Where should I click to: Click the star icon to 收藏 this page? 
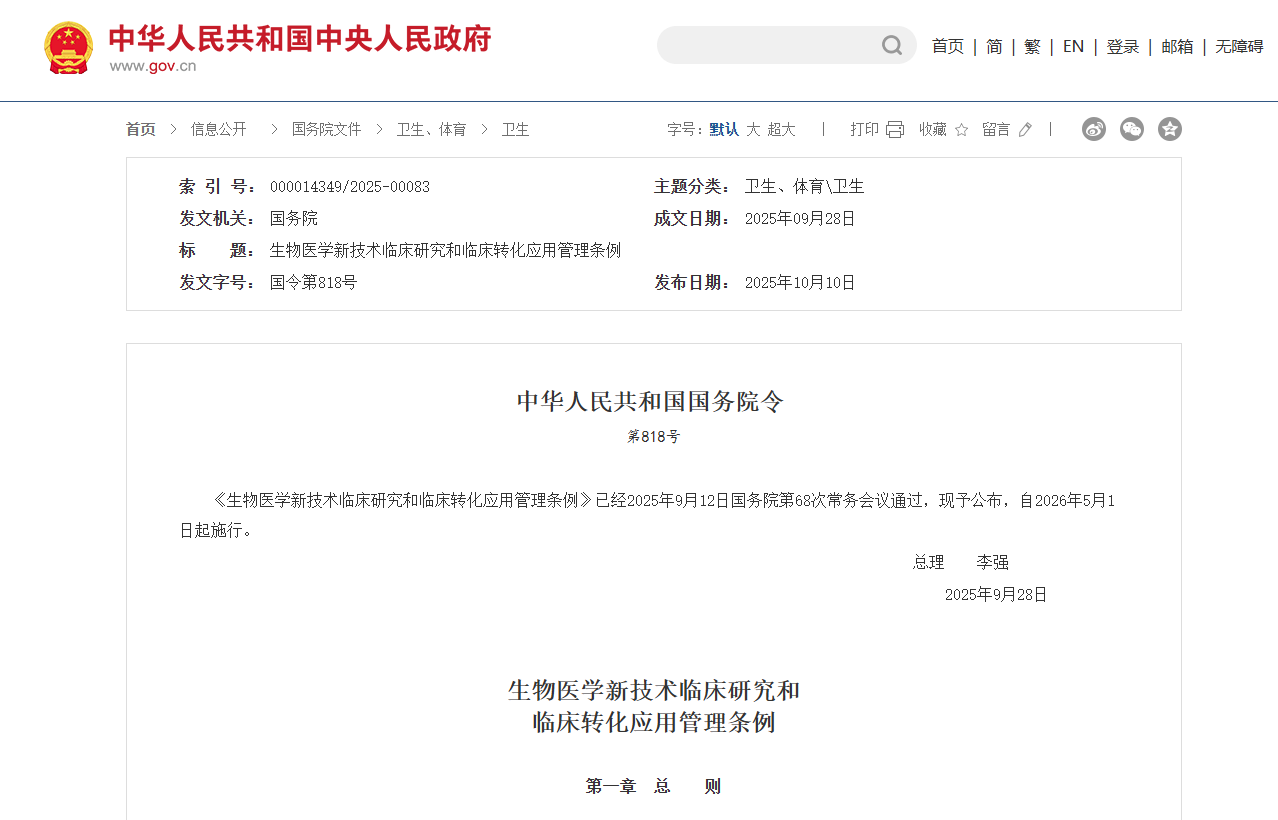[960, 128]
